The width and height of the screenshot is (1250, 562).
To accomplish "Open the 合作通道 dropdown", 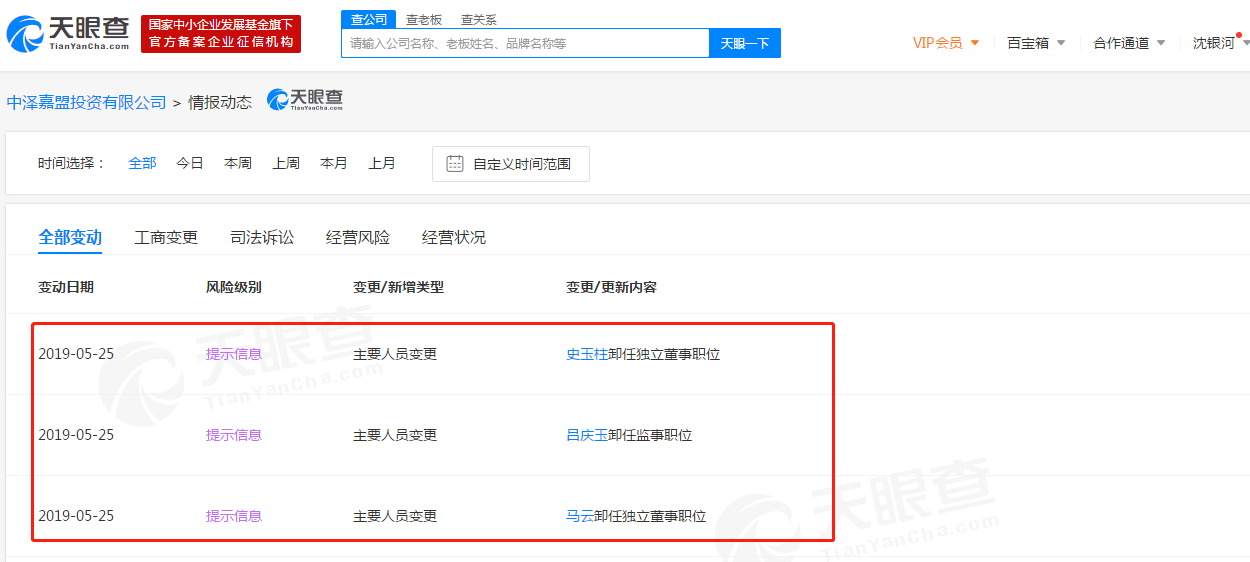I will pos(1129,43).
